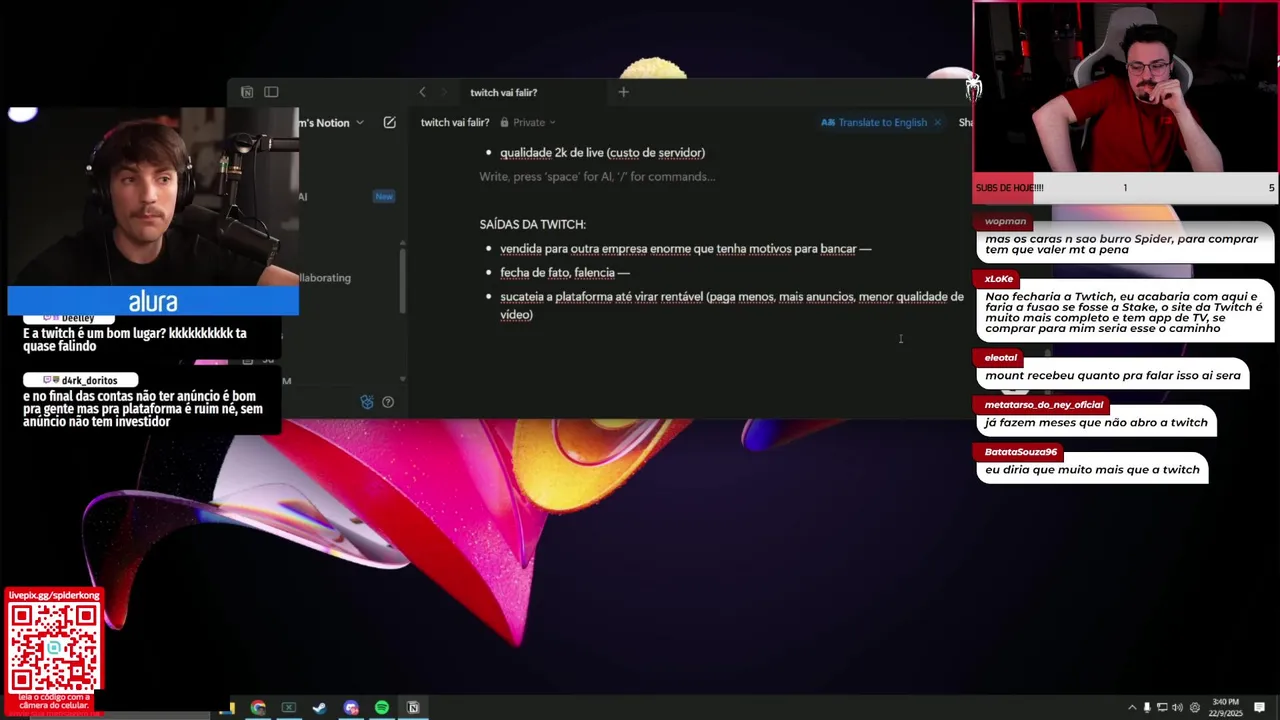Go back with Notion's left arrow
Image resolution: width=1280 pixels, height=720 pixels.
pos(422,92)
